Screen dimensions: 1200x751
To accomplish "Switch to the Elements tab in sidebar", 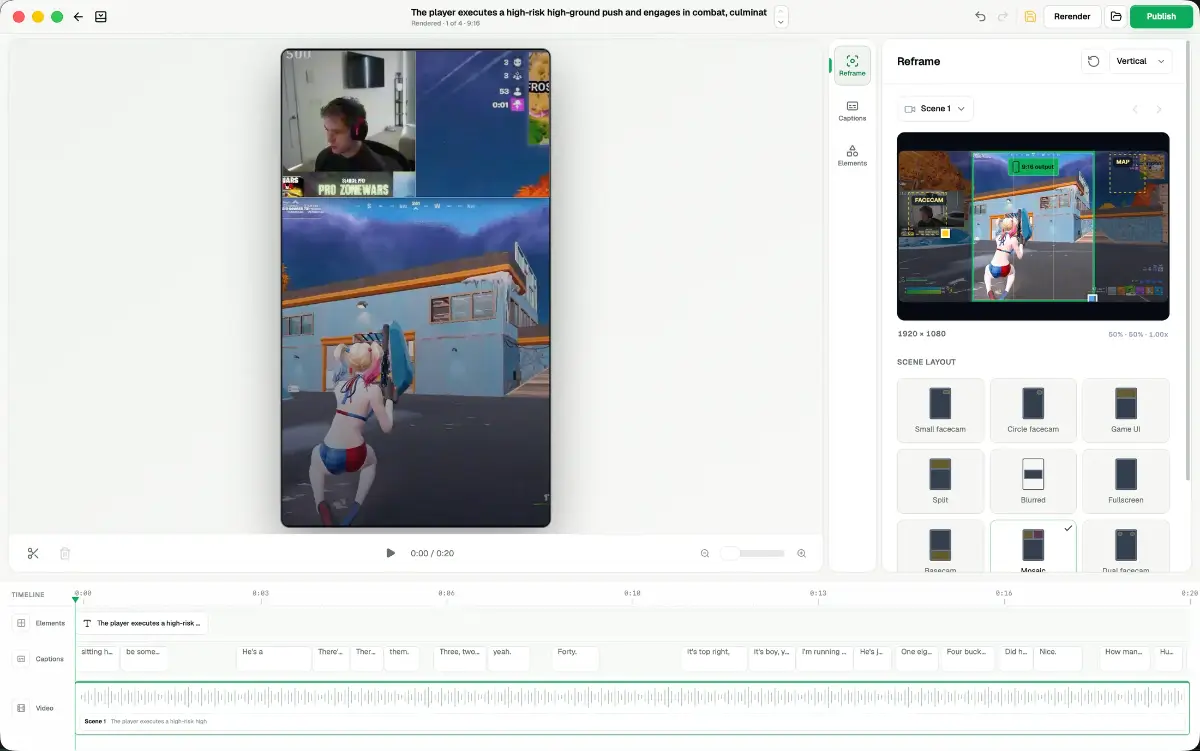I will coord(852,155).
